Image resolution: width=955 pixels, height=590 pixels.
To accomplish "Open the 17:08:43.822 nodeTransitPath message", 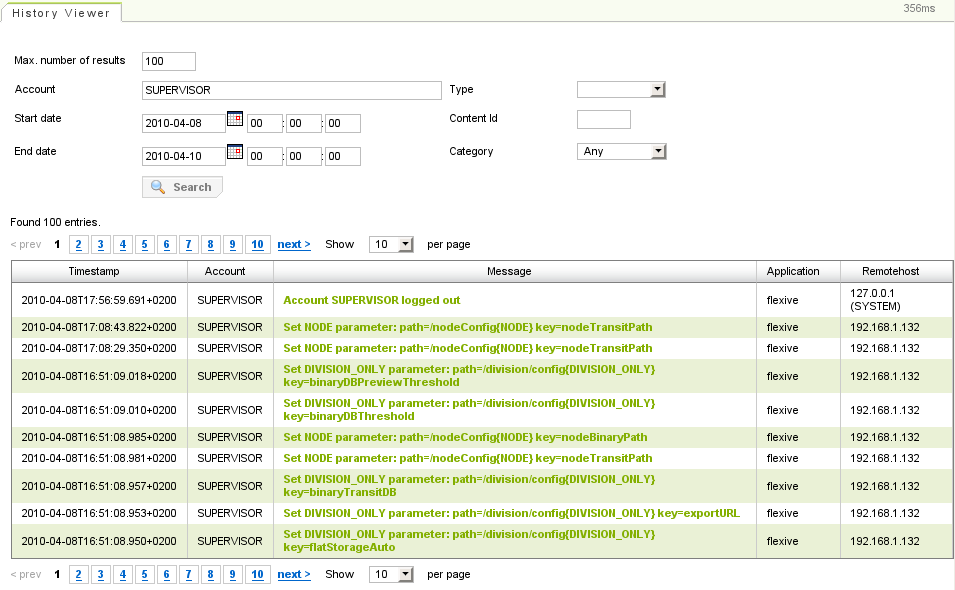I will (x=467, y=327).
